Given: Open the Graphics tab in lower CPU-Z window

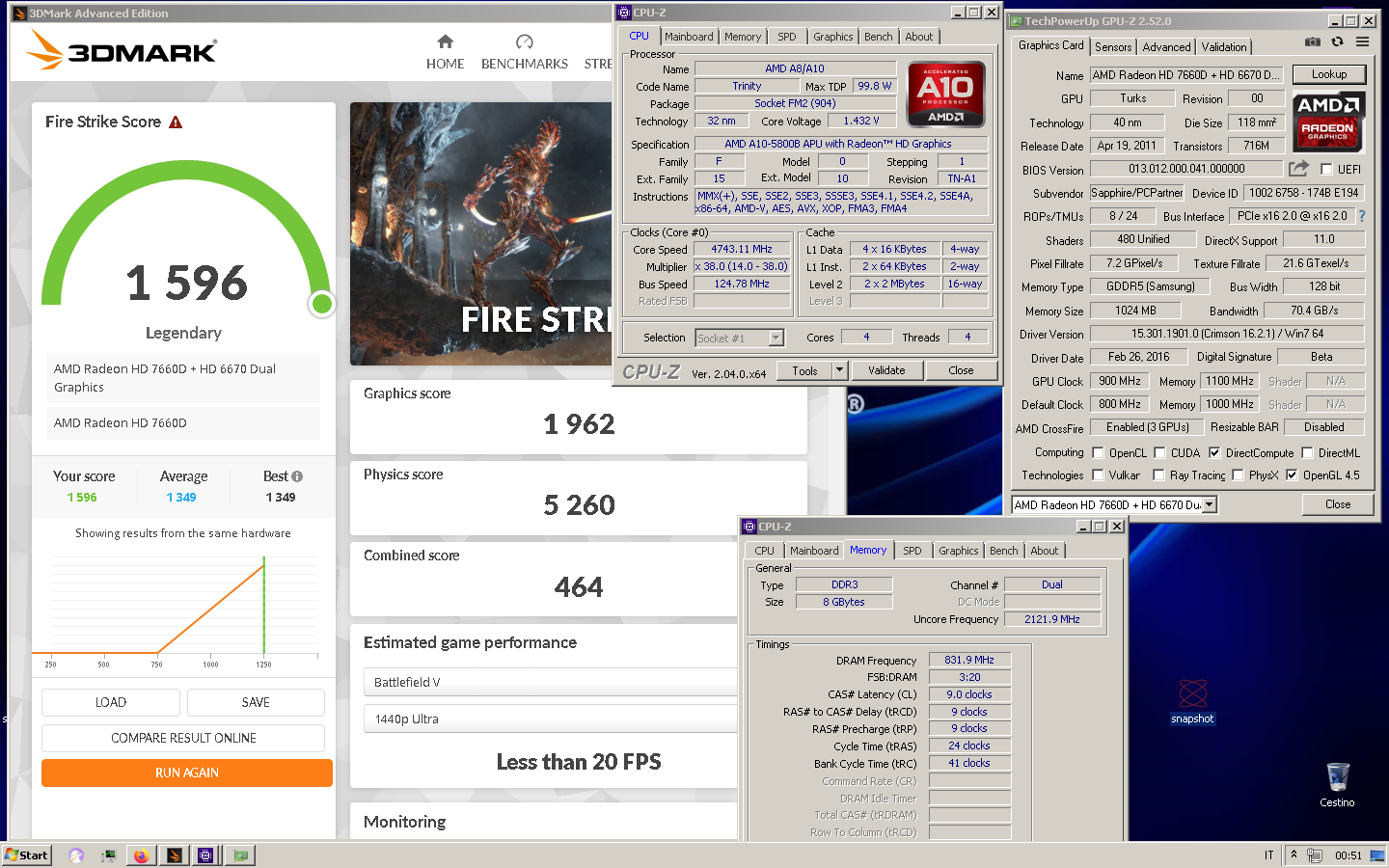Looking at the screenshot, I should (959, 551).
